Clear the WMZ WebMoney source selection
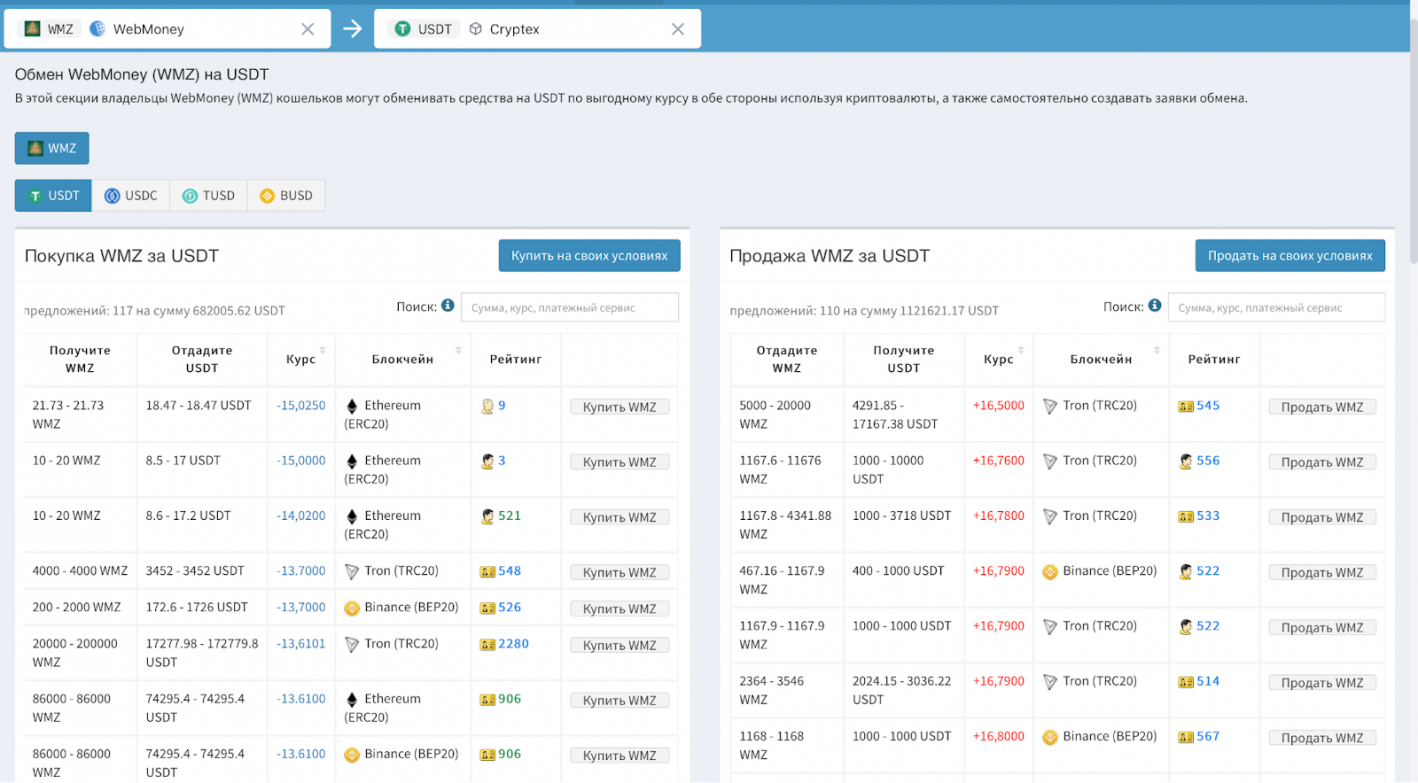 pyautogui.click(x=308, y=29)
